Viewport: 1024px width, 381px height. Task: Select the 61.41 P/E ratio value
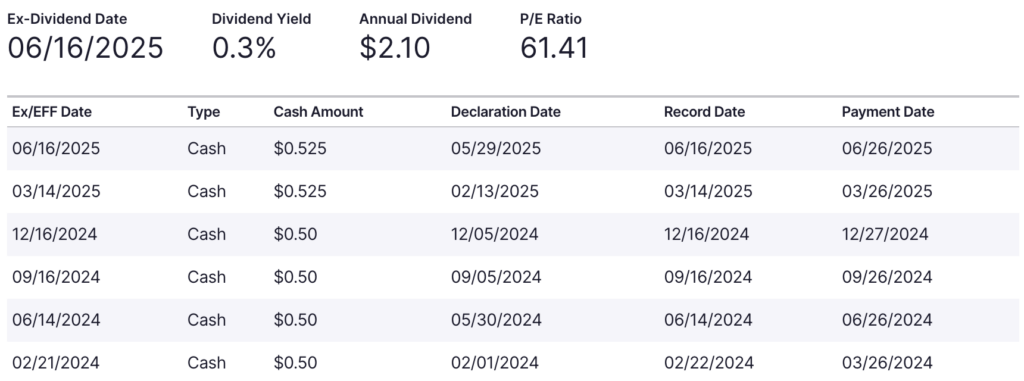tap(554, 48)
